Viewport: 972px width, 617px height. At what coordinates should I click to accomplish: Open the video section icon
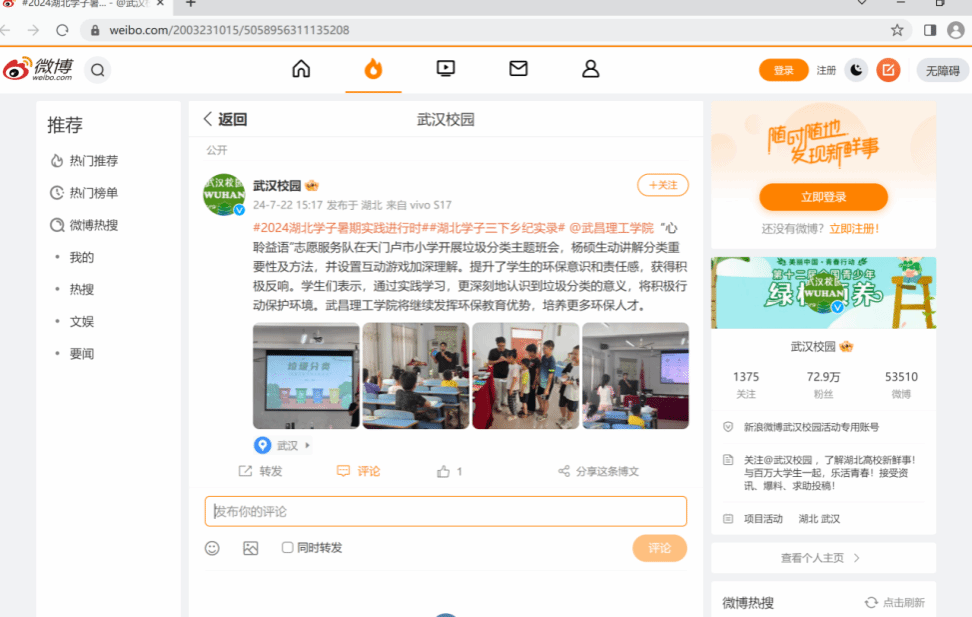(x=446, y=69)
